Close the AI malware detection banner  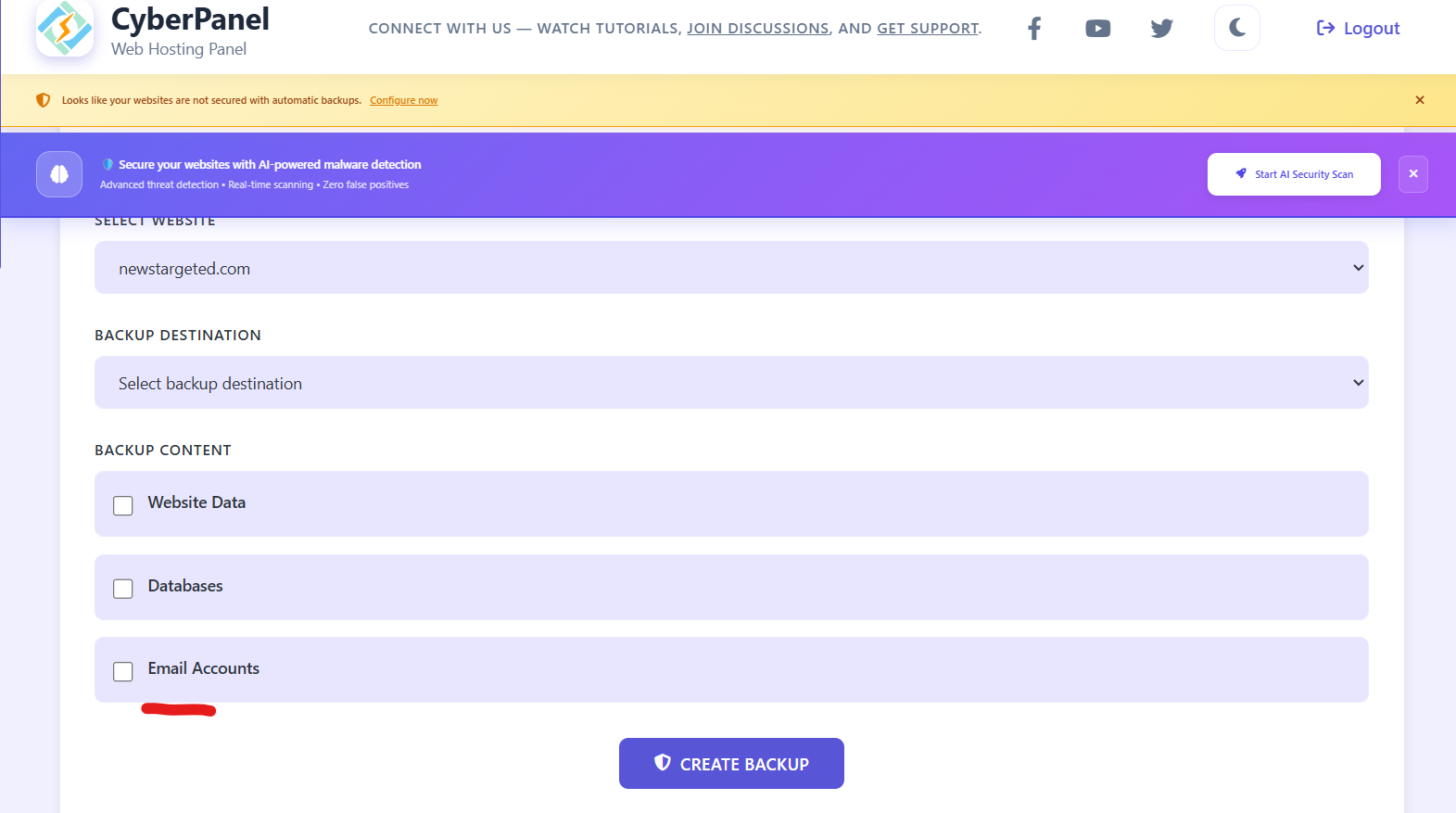click(1412, 174)
